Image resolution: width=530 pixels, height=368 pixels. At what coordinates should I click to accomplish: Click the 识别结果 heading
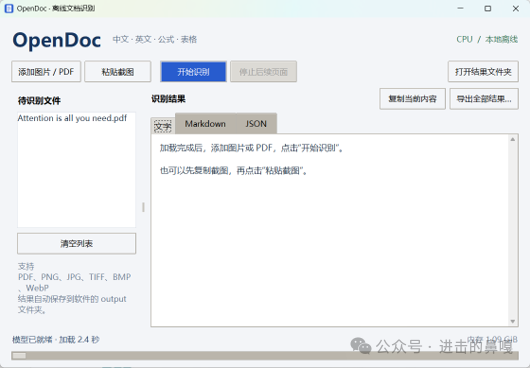pos(168,99)
